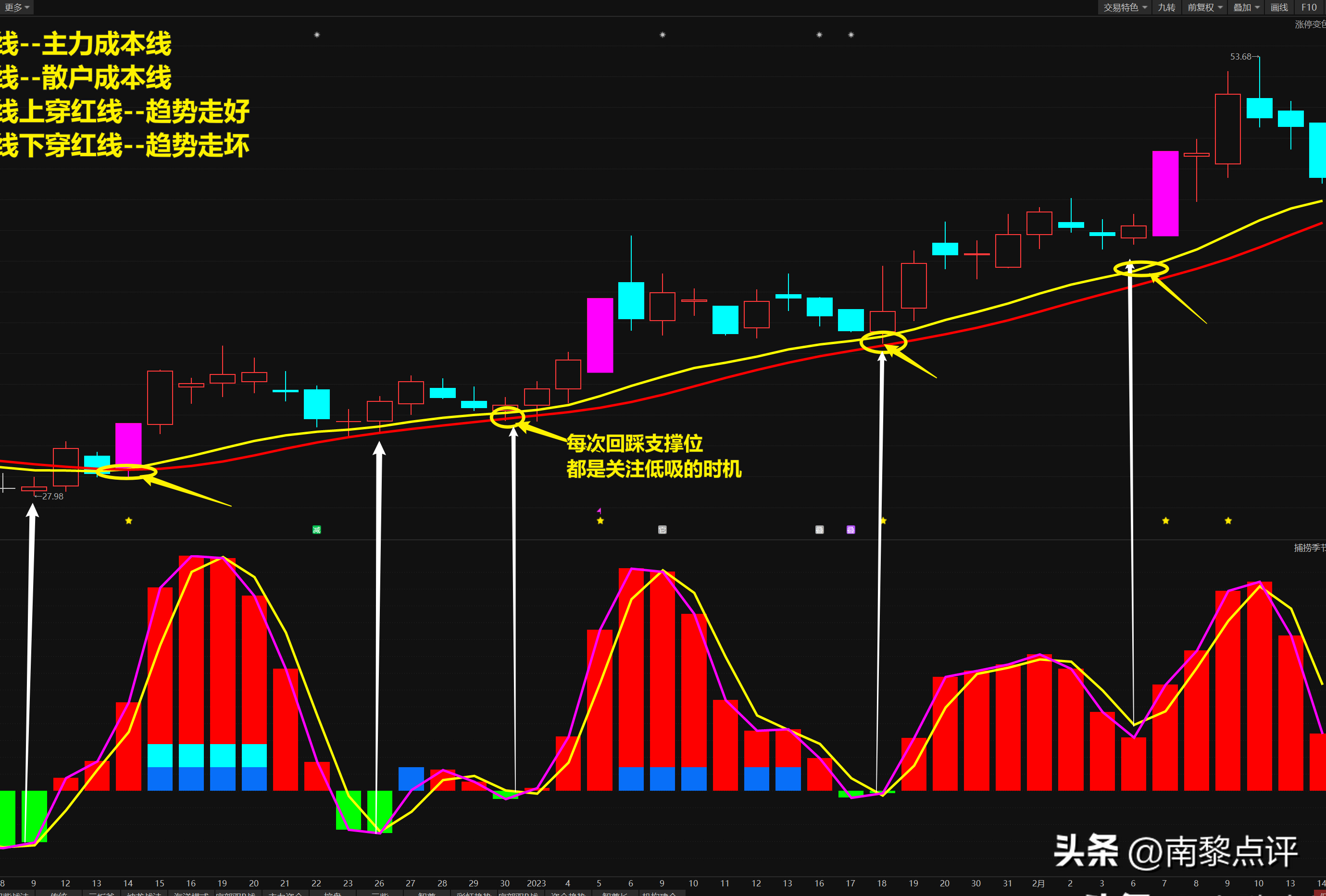Viewport: 1326px width, 896px height.
Task: Click the 涨停变色 indicator label
Action: 1310,25
